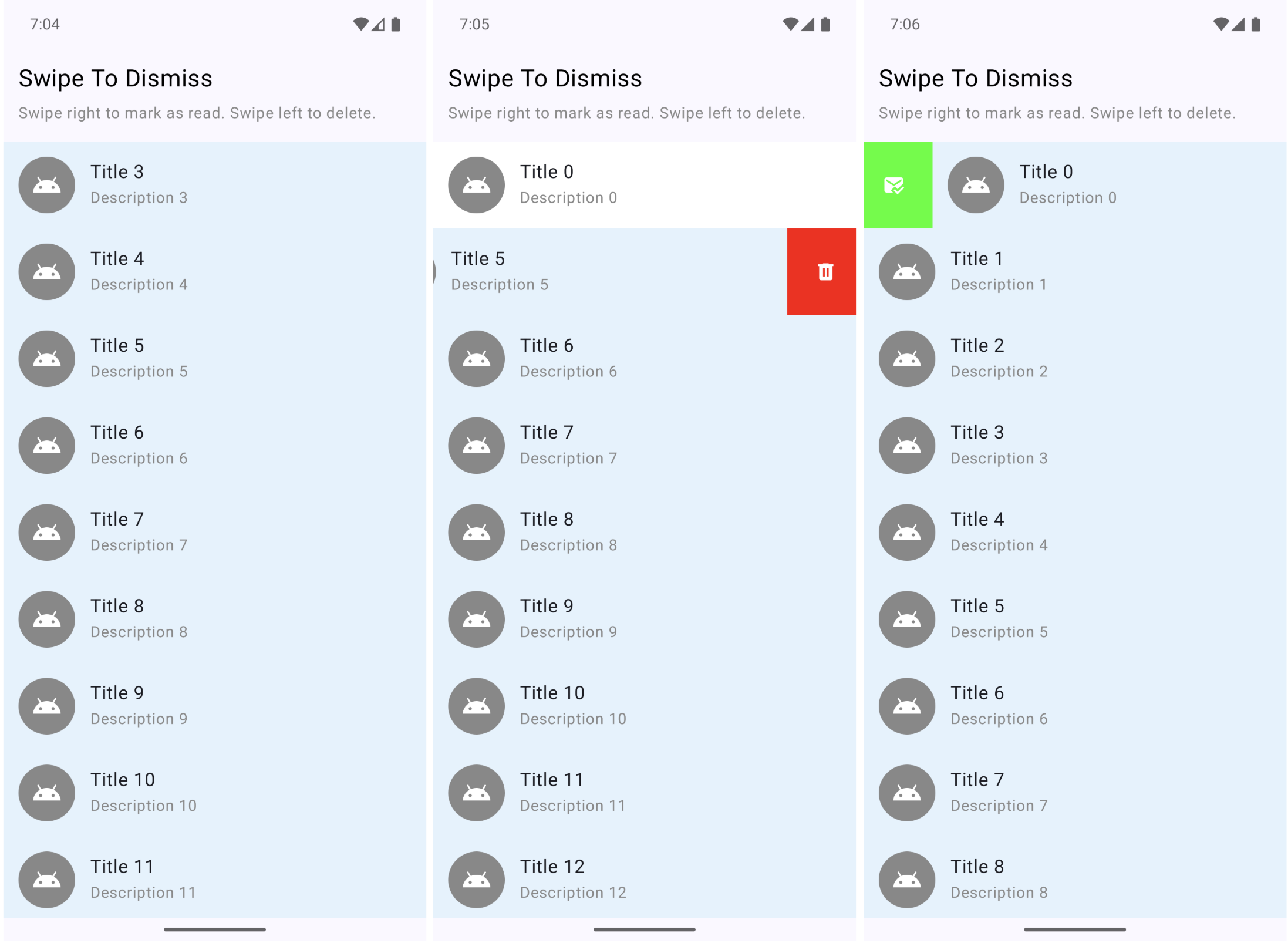This screenshot has width=1288, height=943.
Task: Tap the Description 2 text
Action: point(999,372)
